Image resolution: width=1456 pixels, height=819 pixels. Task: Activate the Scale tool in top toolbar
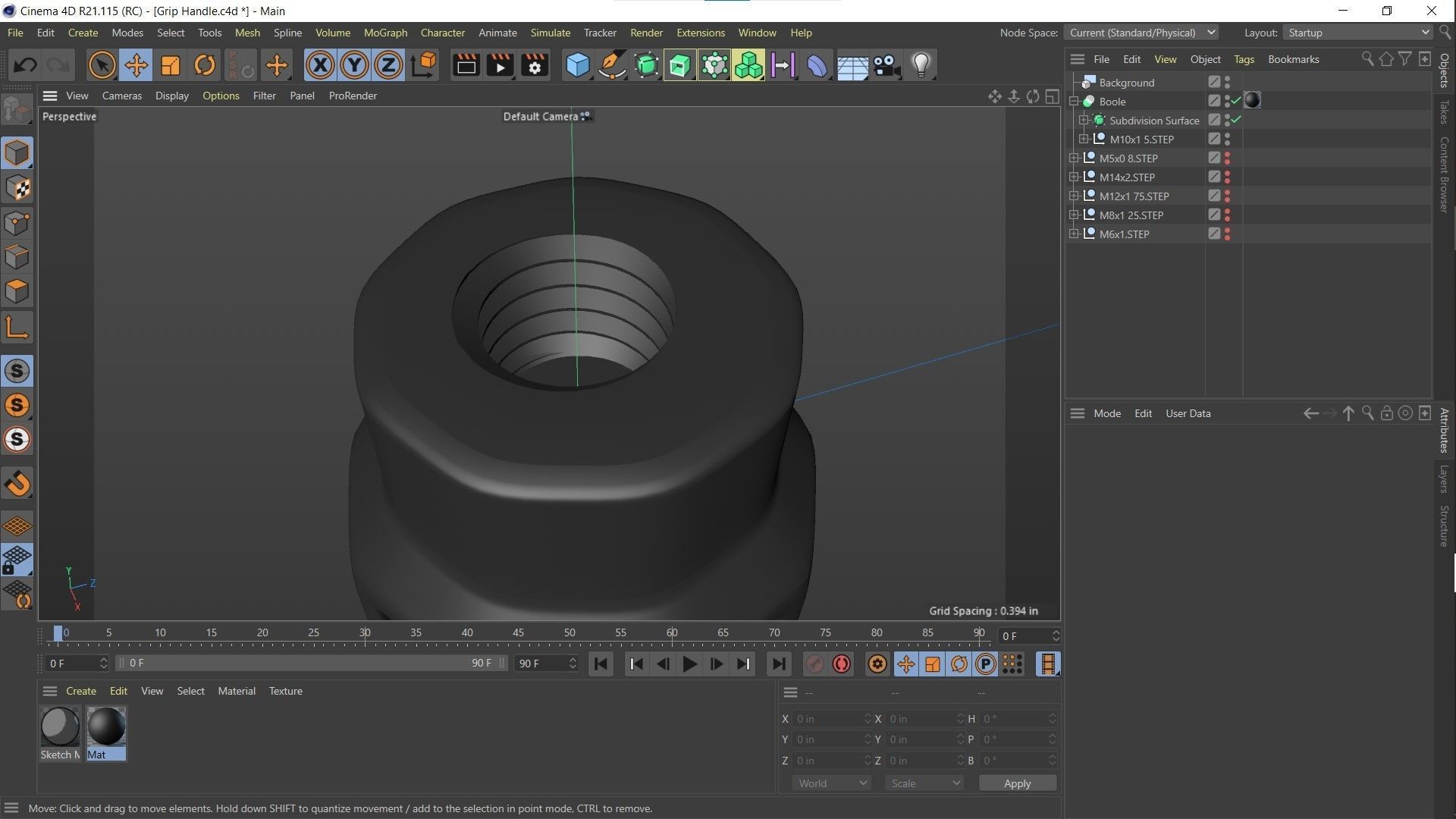(x=171, y=65)
